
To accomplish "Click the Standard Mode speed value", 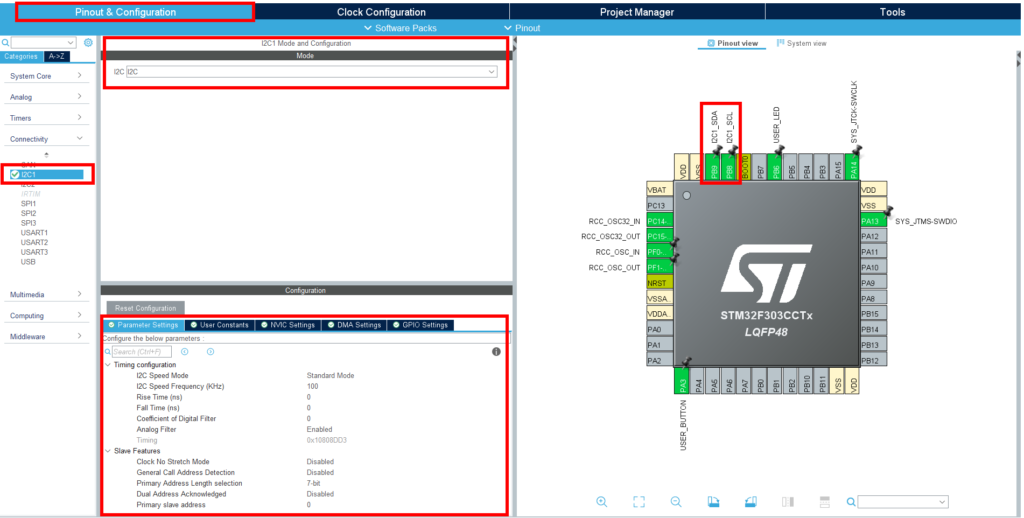I will (x=330, y=376).
